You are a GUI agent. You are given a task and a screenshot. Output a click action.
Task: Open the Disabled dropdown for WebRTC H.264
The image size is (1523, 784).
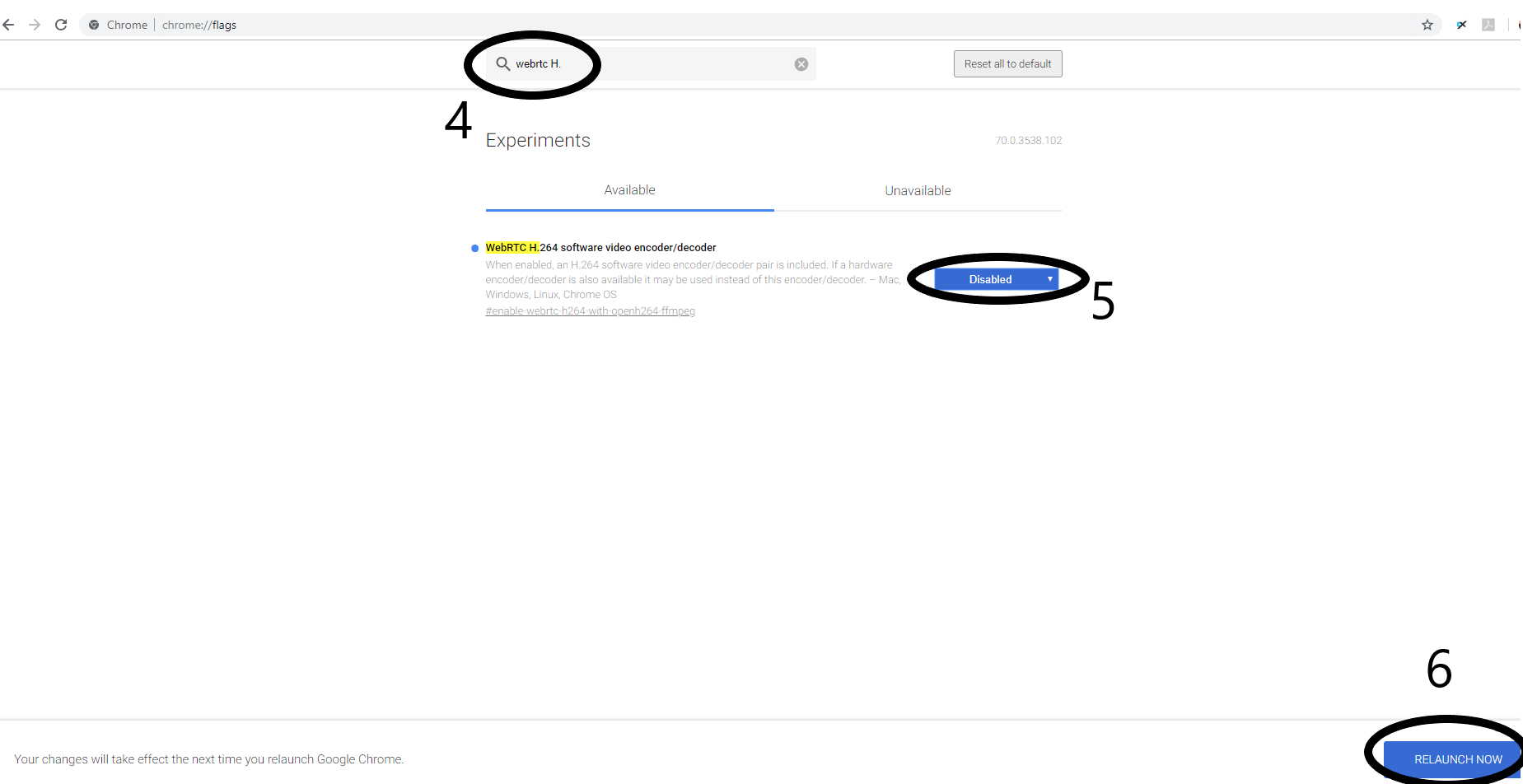(x=990, y=279)
